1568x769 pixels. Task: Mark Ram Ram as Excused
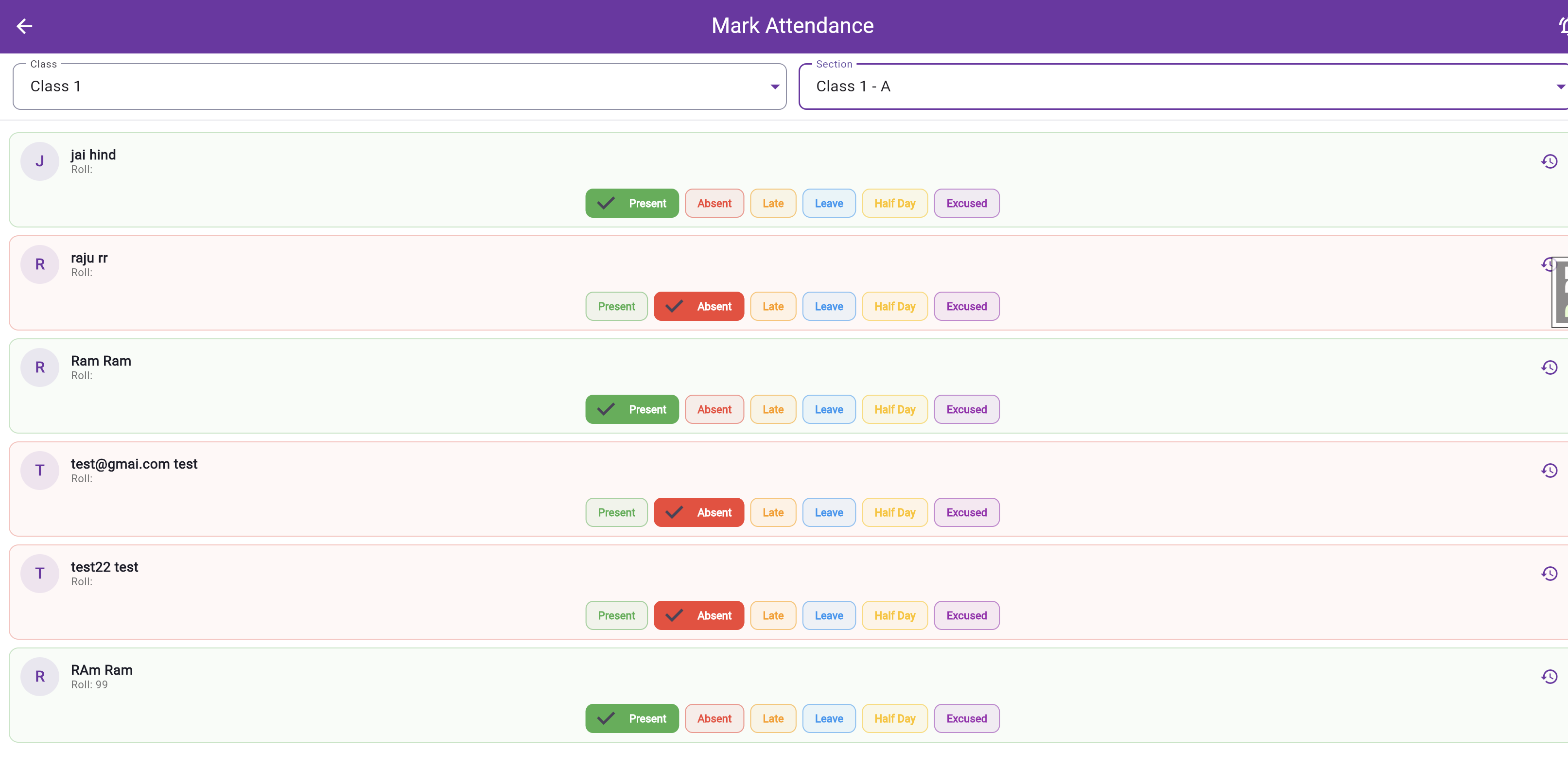coord(966,409)
